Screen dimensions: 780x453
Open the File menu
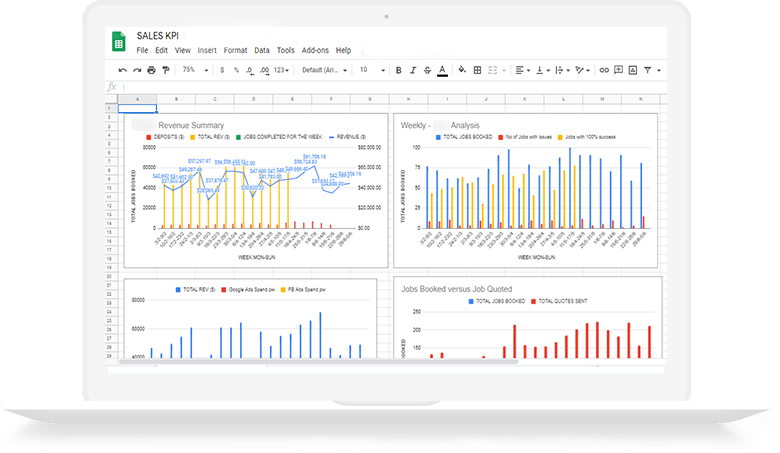[142, 50]
